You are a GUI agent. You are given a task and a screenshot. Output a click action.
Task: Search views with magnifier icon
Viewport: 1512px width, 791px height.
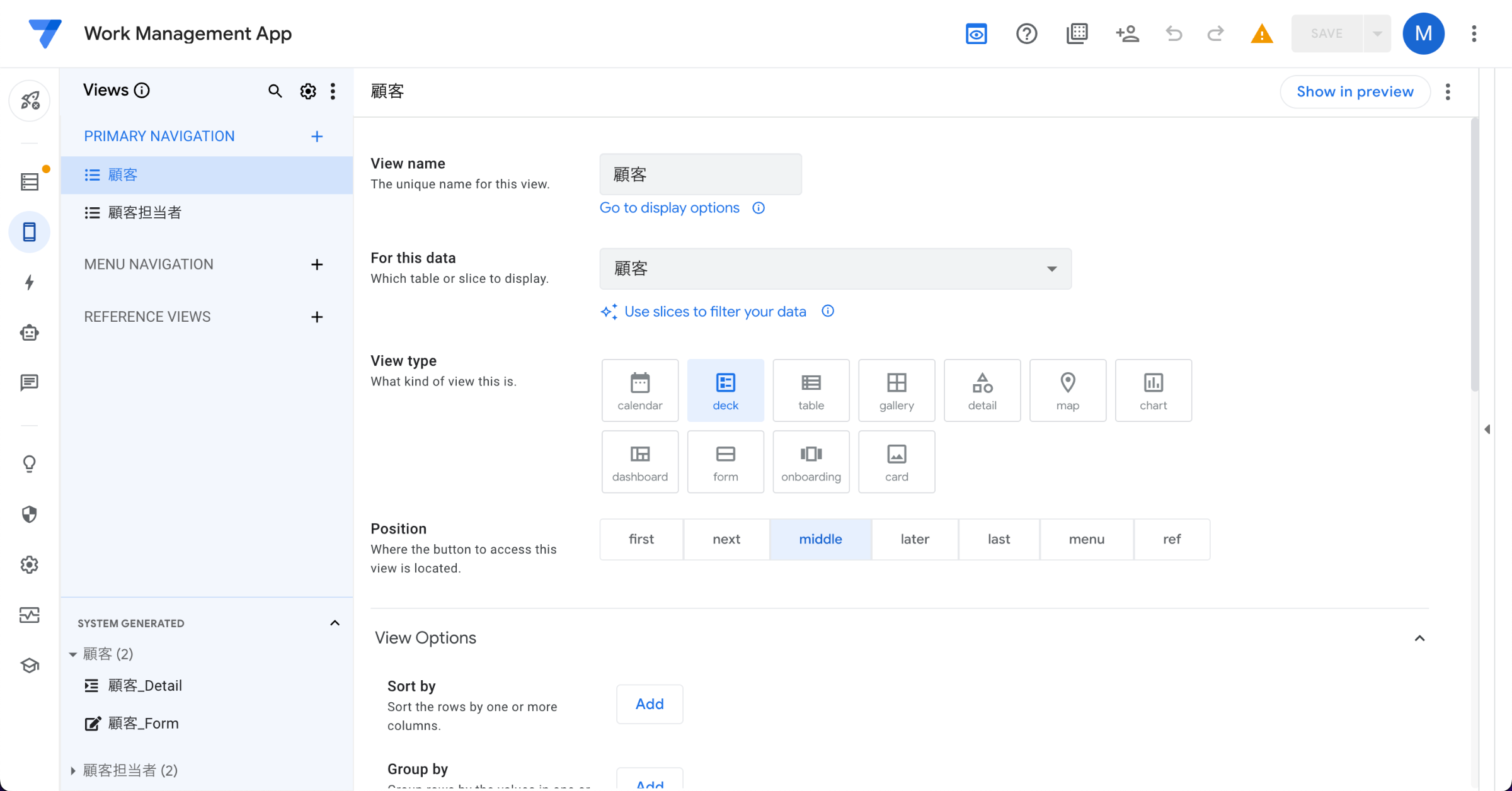click(275, 91)
